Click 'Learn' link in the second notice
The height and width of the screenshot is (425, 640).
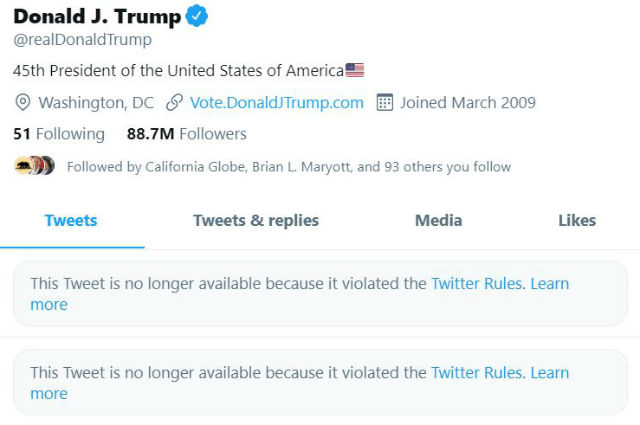550,373
